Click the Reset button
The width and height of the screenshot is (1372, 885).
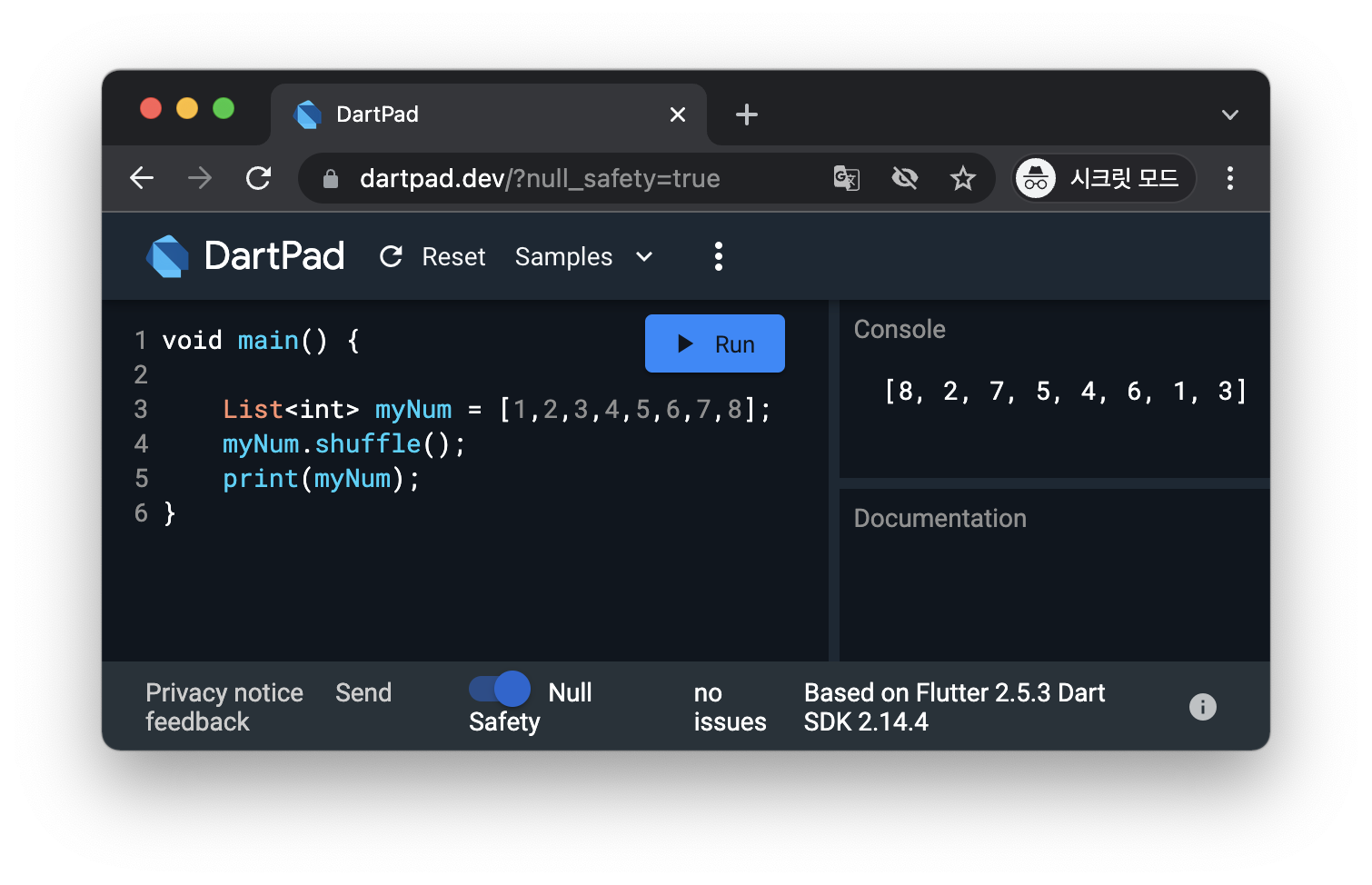[x=433, y=257]
